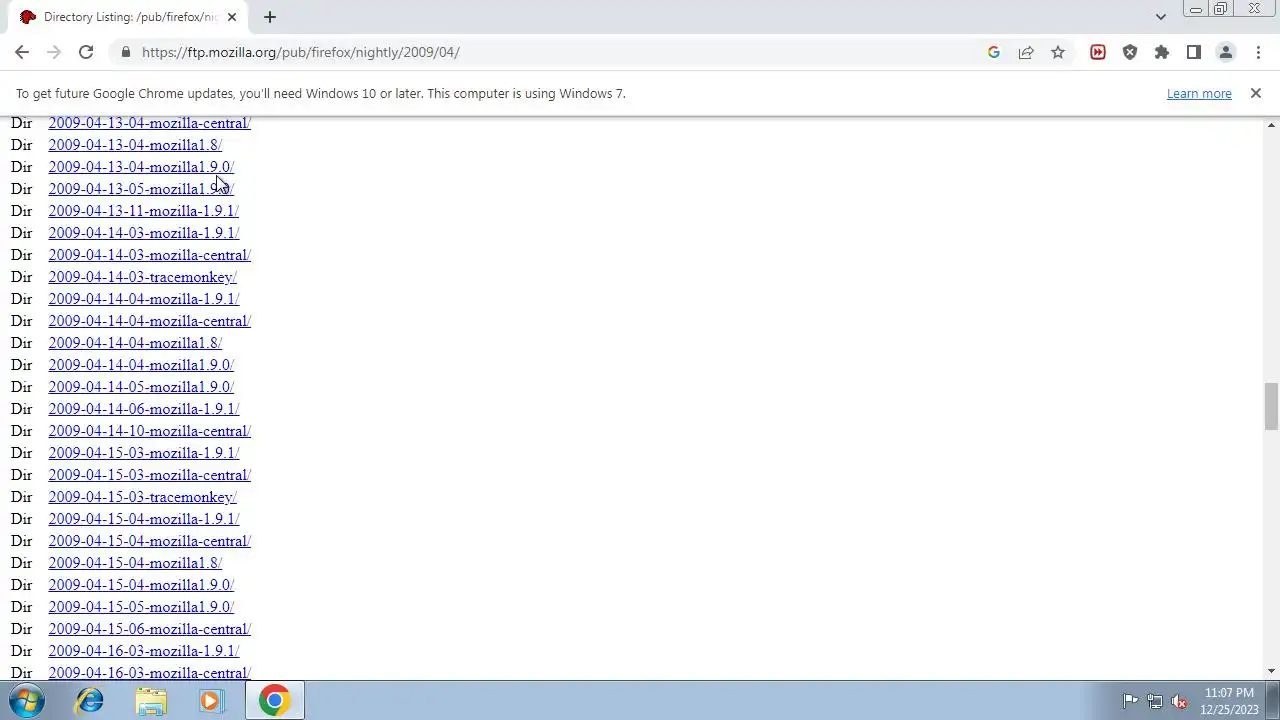Open 2009-04-14-03-mozilla-1.9.1/ directory

[x=144, y=233]
